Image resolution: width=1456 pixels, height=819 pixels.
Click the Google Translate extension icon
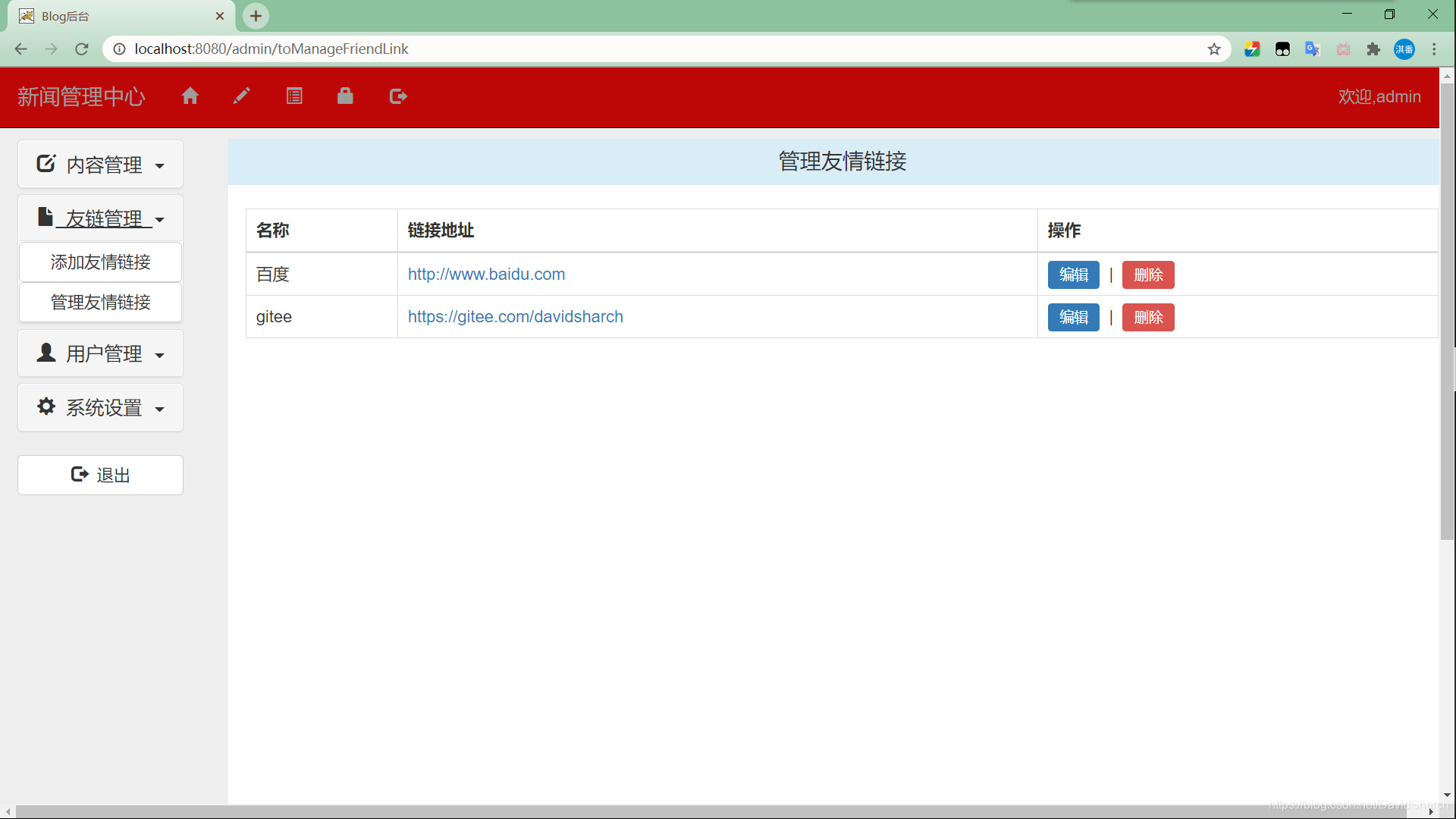(x=1313, y=49)
